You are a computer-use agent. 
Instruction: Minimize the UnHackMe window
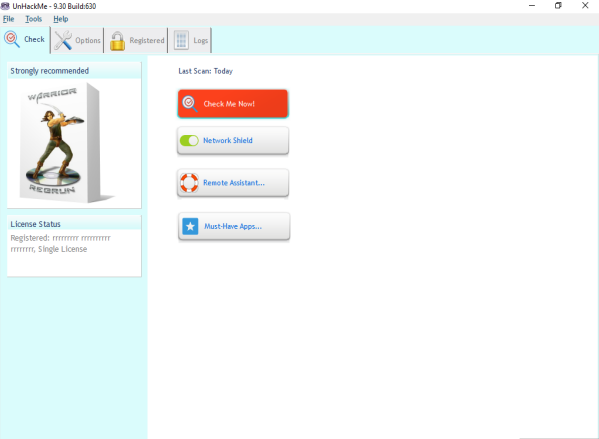tap(532, 6)
